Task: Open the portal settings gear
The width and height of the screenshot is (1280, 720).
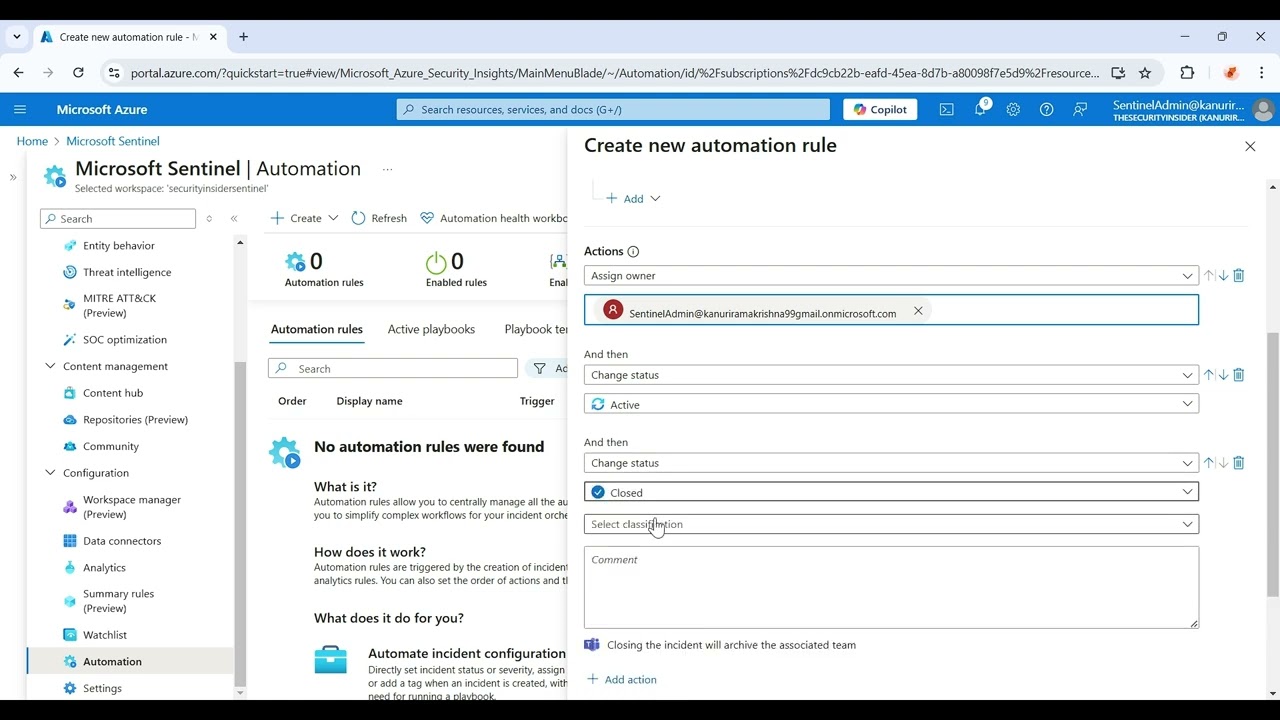Action: (1013, 109)
